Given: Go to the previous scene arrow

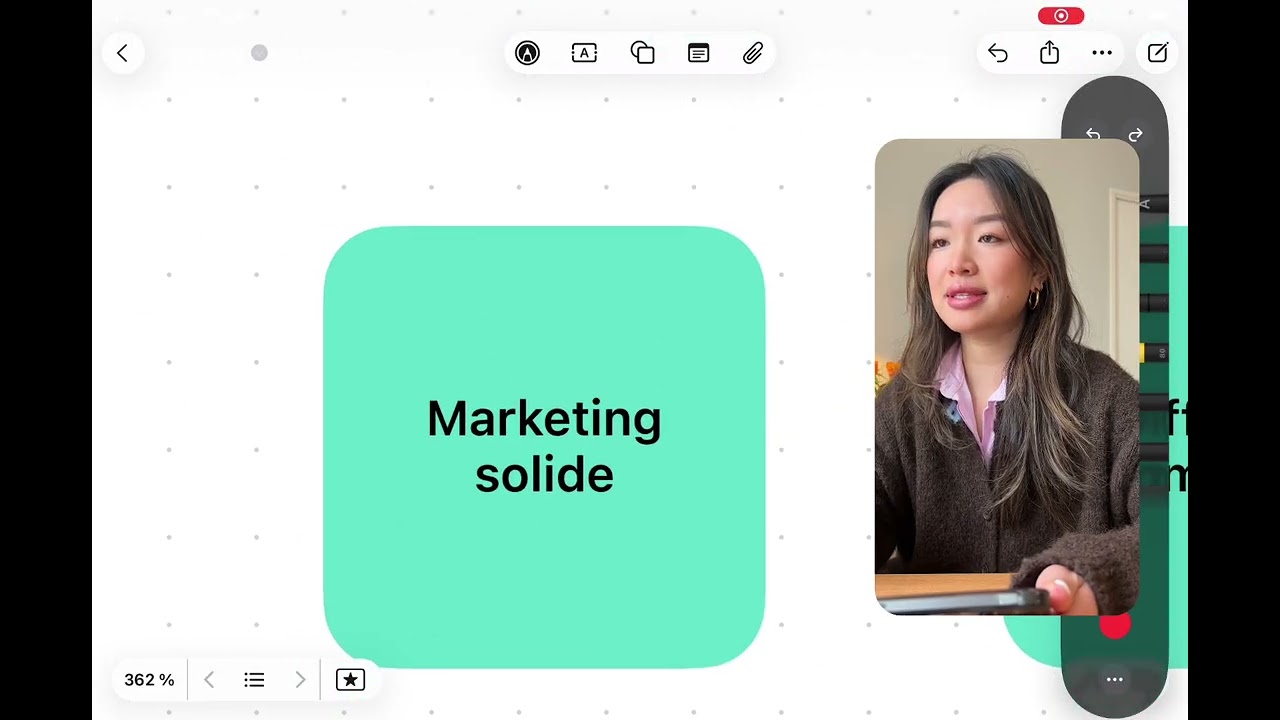Looking at the screenshot, I should 209,680.
